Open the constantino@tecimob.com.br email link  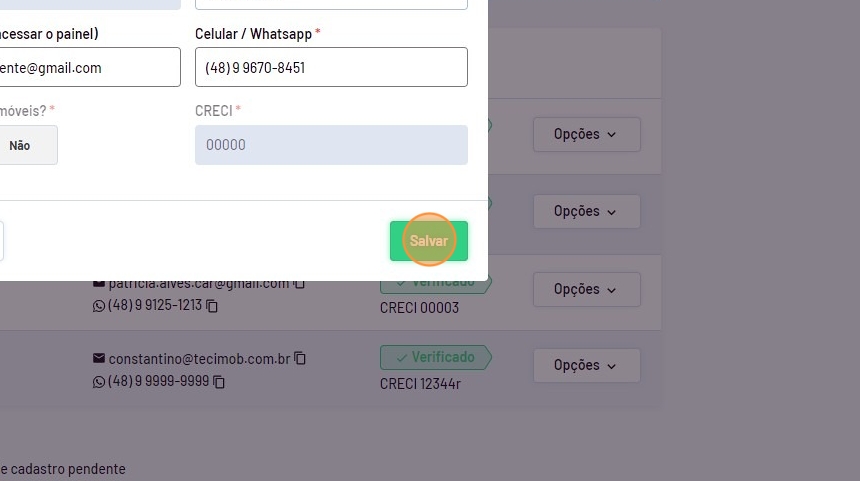point(199,358)
